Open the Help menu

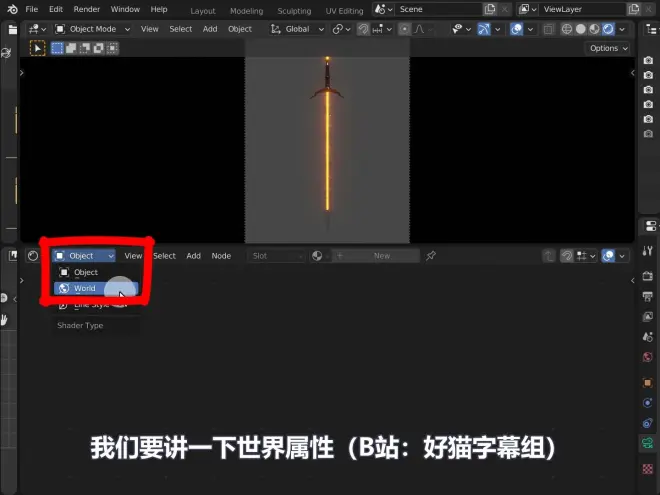[159, 9]
